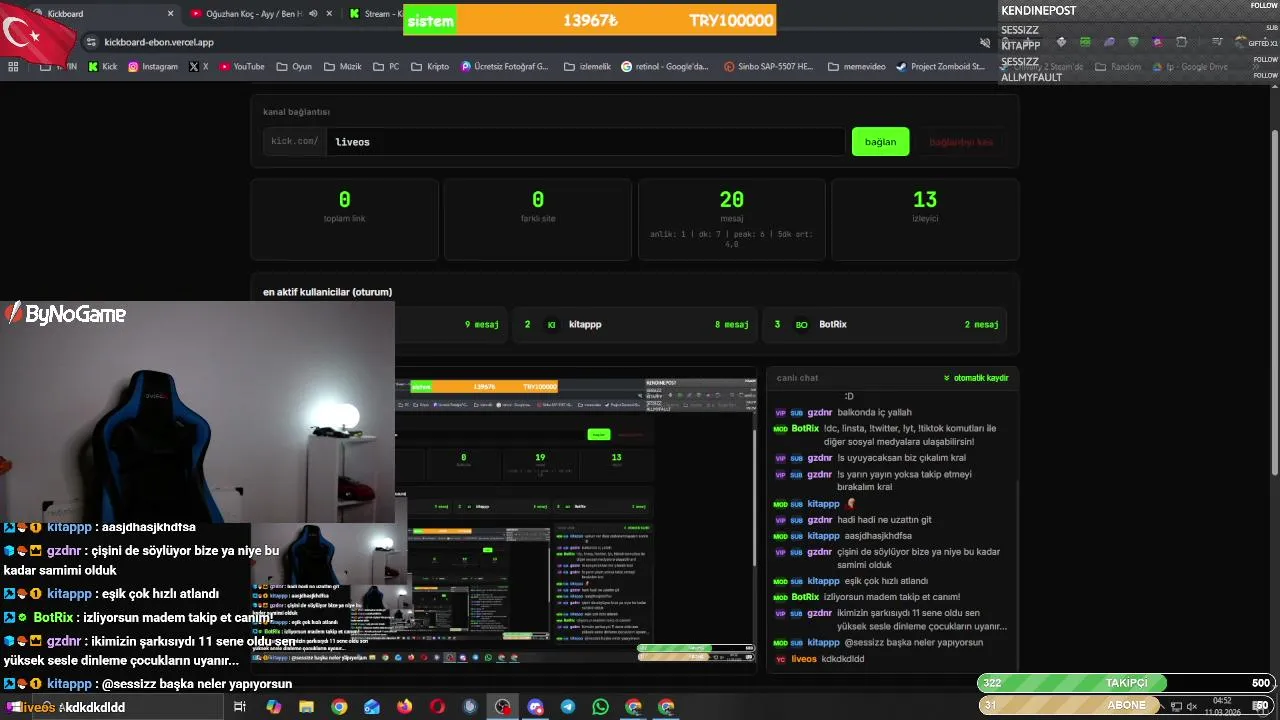Expand the memevideo bookmark folder
The image size is (1280, 720).
tap(856, 67)
